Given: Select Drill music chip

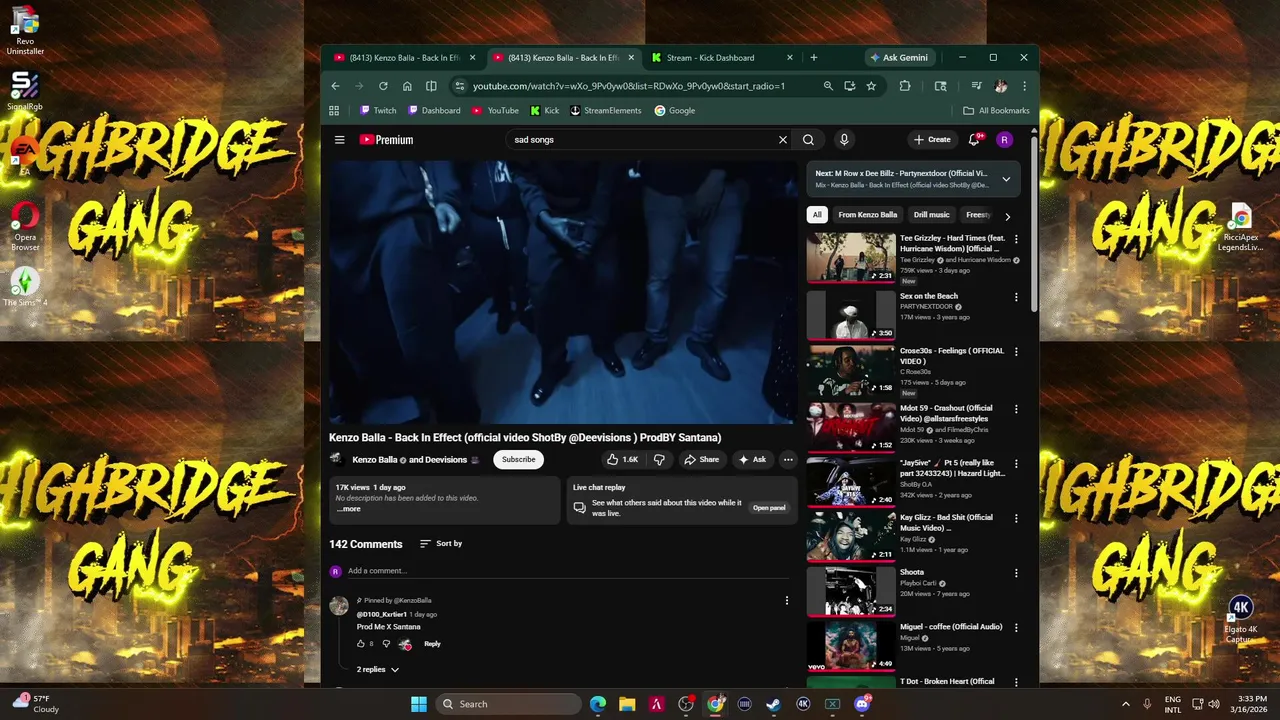Looking at the screenshot, I should (932, 215).
